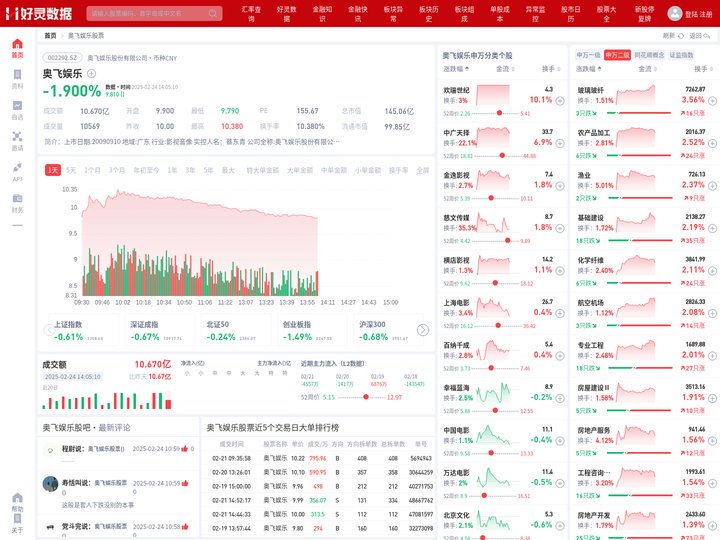The image size is (720, 540).
Task: Click the search magnifier icon in header
Action: point(213,13)
